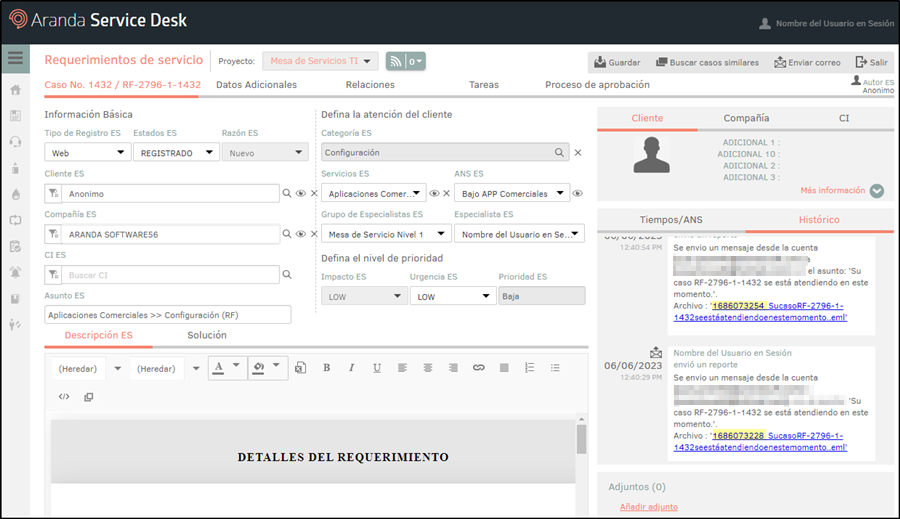
Task: Click the flame incidents icon in sidebar
Action: point(15,194)
